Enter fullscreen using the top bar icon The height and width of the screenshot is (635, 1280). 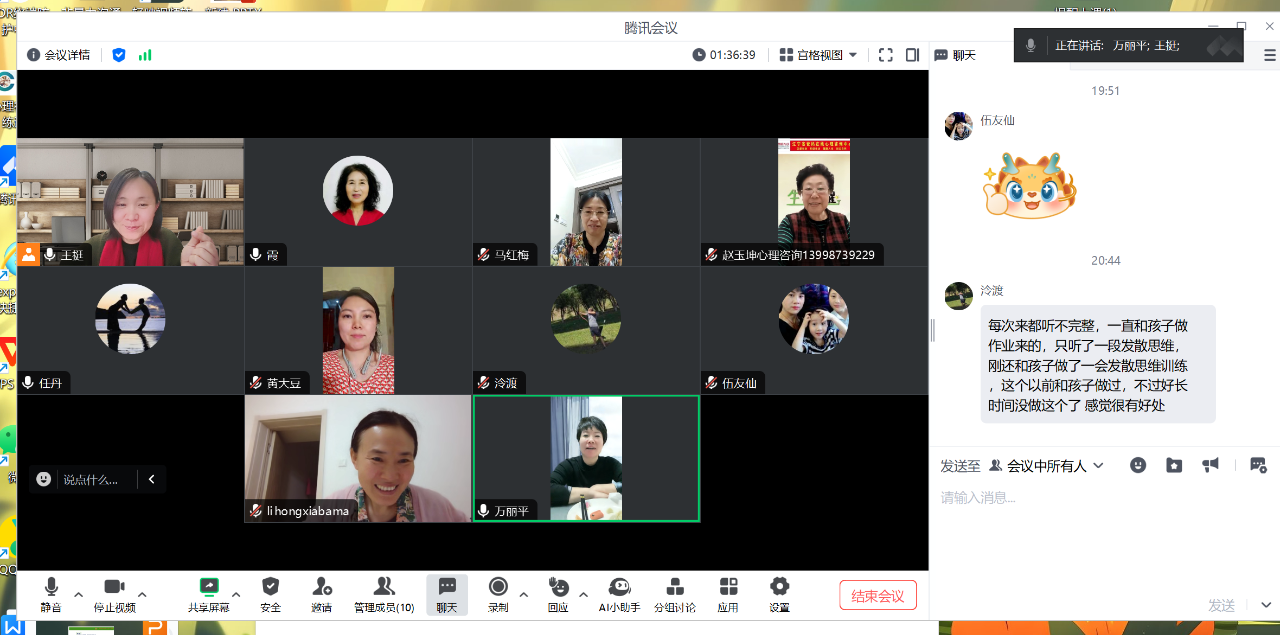885,55
